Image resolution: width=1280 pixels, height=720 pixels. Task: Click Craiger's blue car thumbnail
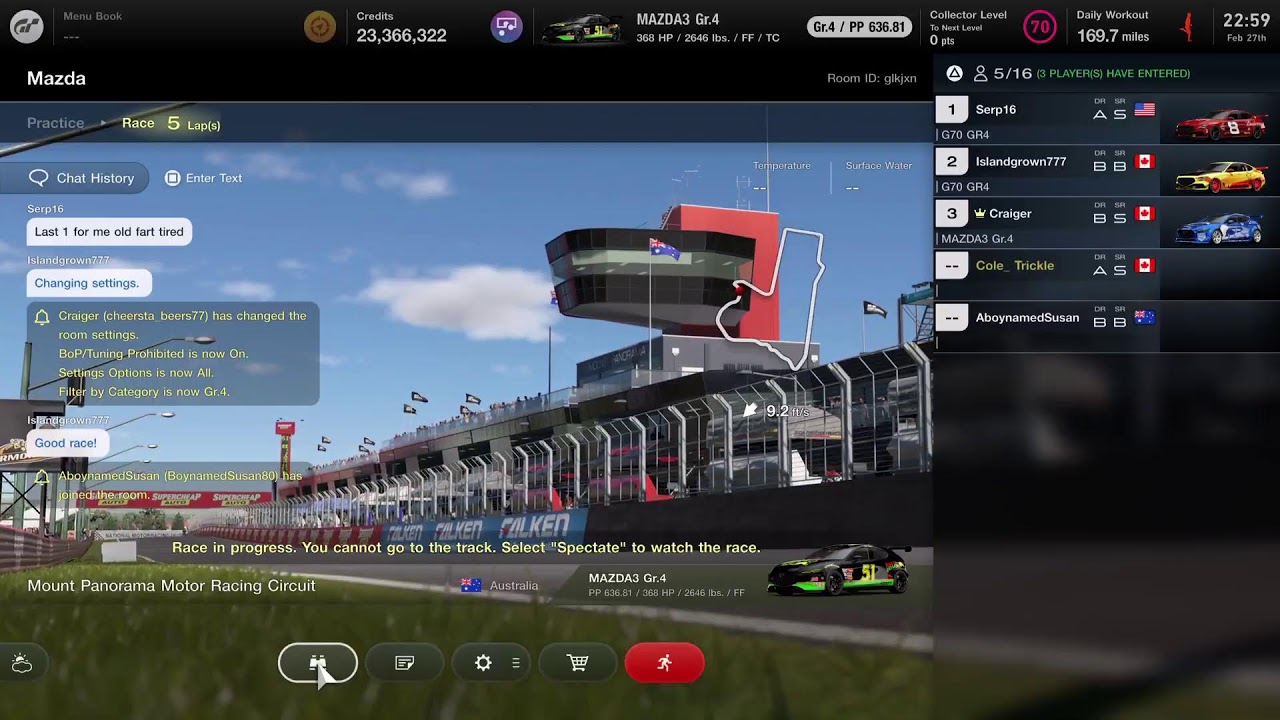[x=1220, y=228]
